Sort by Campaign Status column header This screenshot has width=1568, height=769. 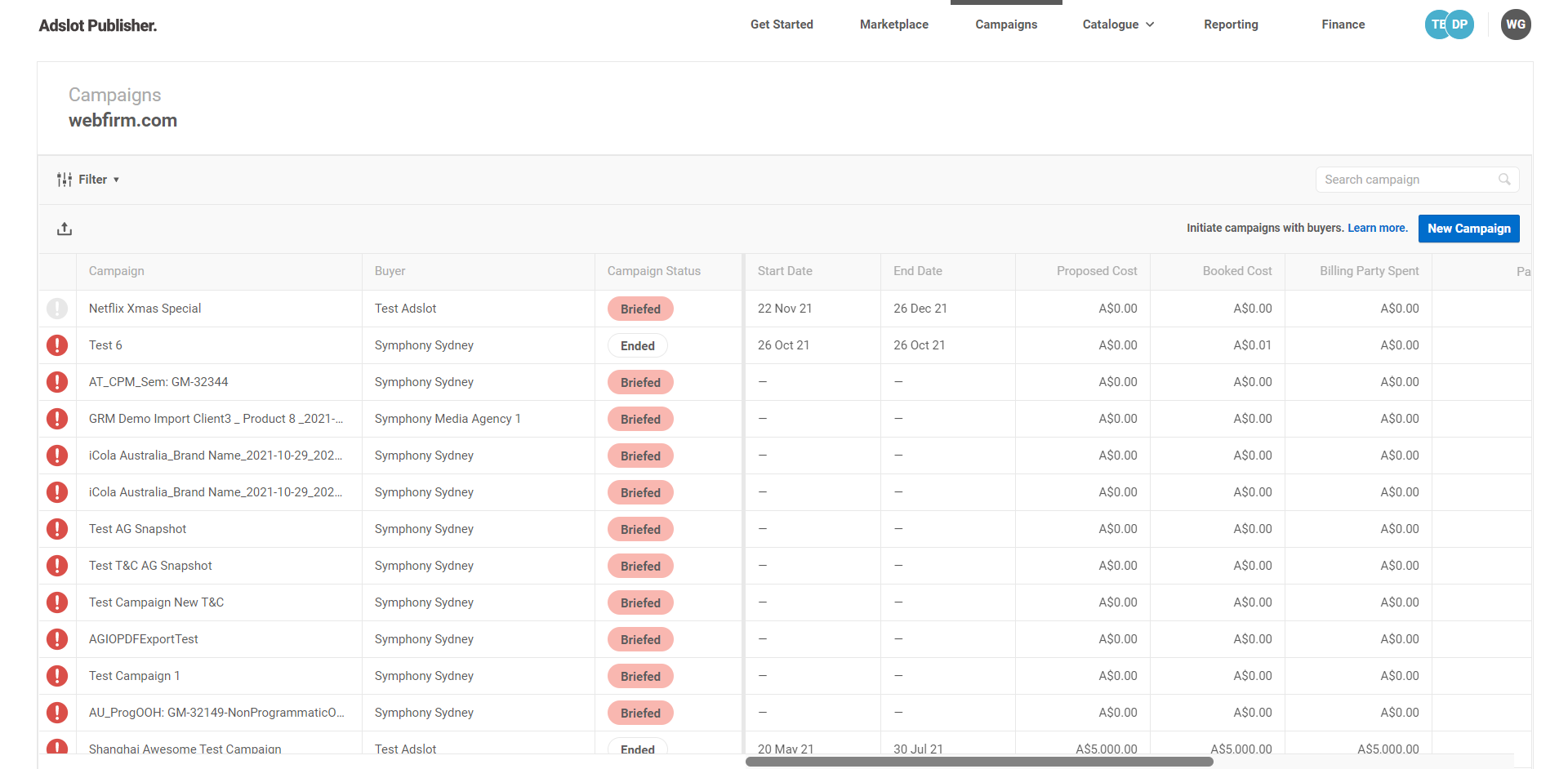coord(654,271)
